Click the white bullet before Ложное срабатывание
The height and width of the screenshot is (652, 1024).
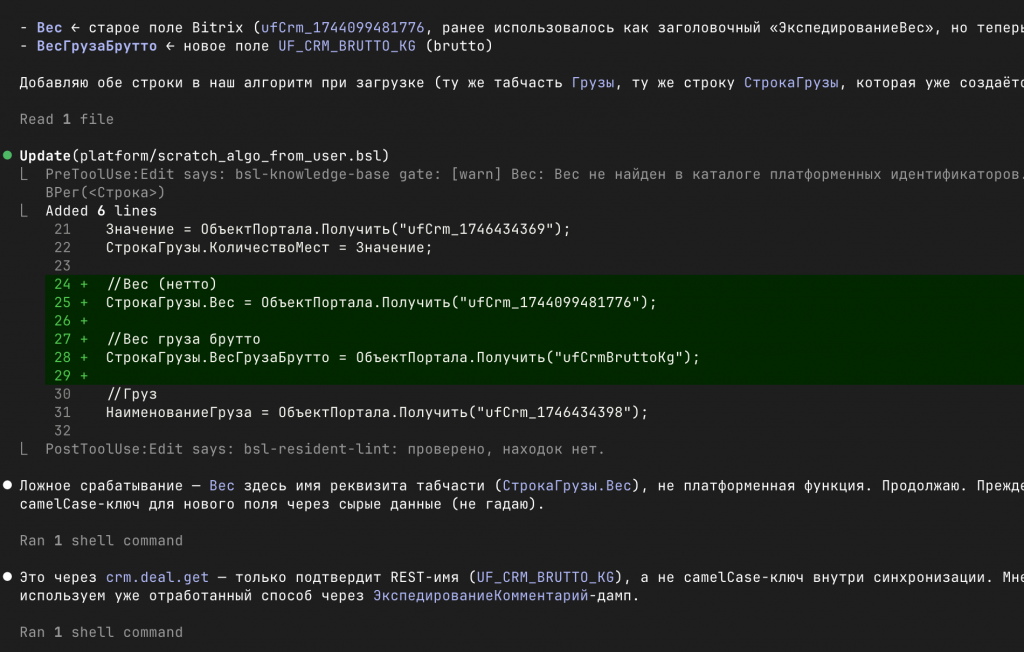coord(7,485)
